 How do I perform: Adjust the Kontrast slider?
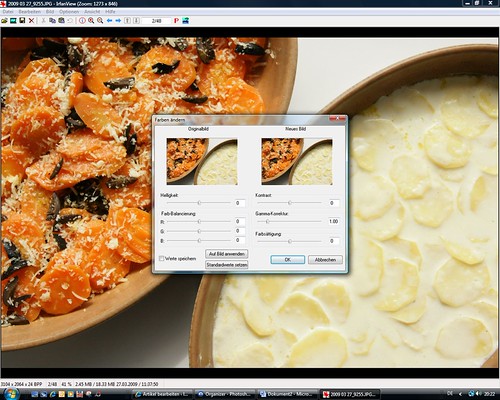290,203
